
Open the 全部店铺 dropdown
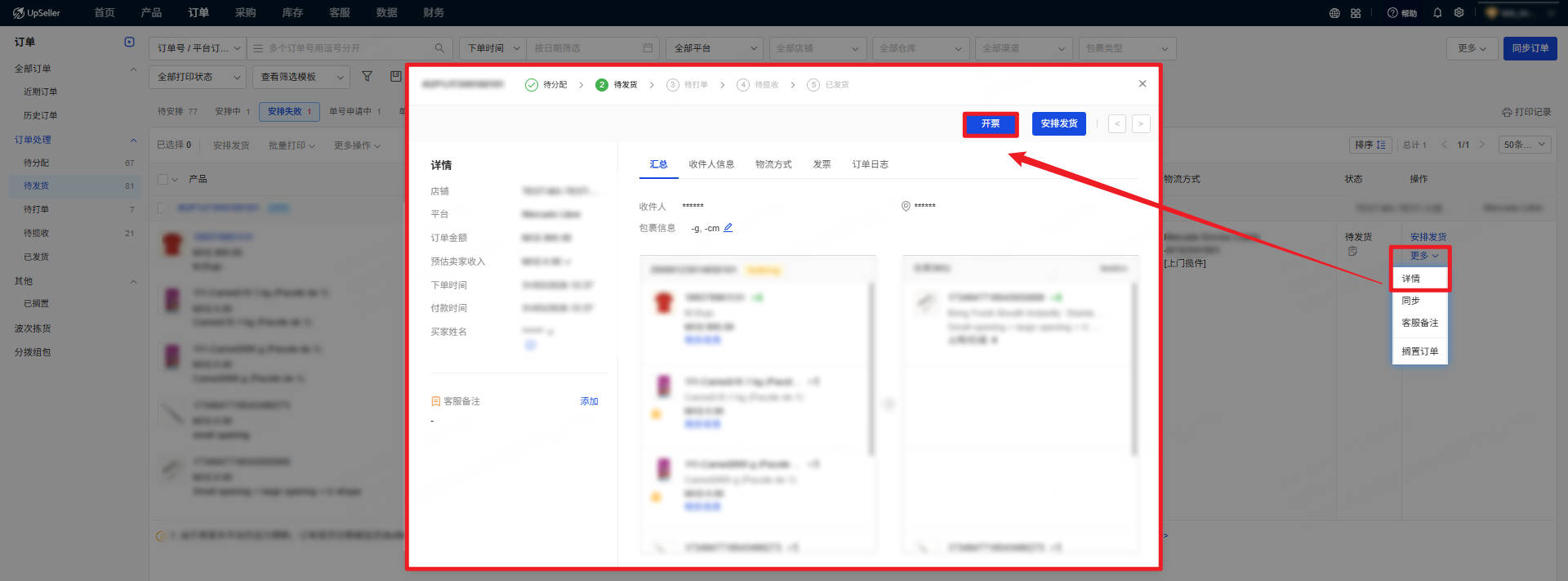817,48
